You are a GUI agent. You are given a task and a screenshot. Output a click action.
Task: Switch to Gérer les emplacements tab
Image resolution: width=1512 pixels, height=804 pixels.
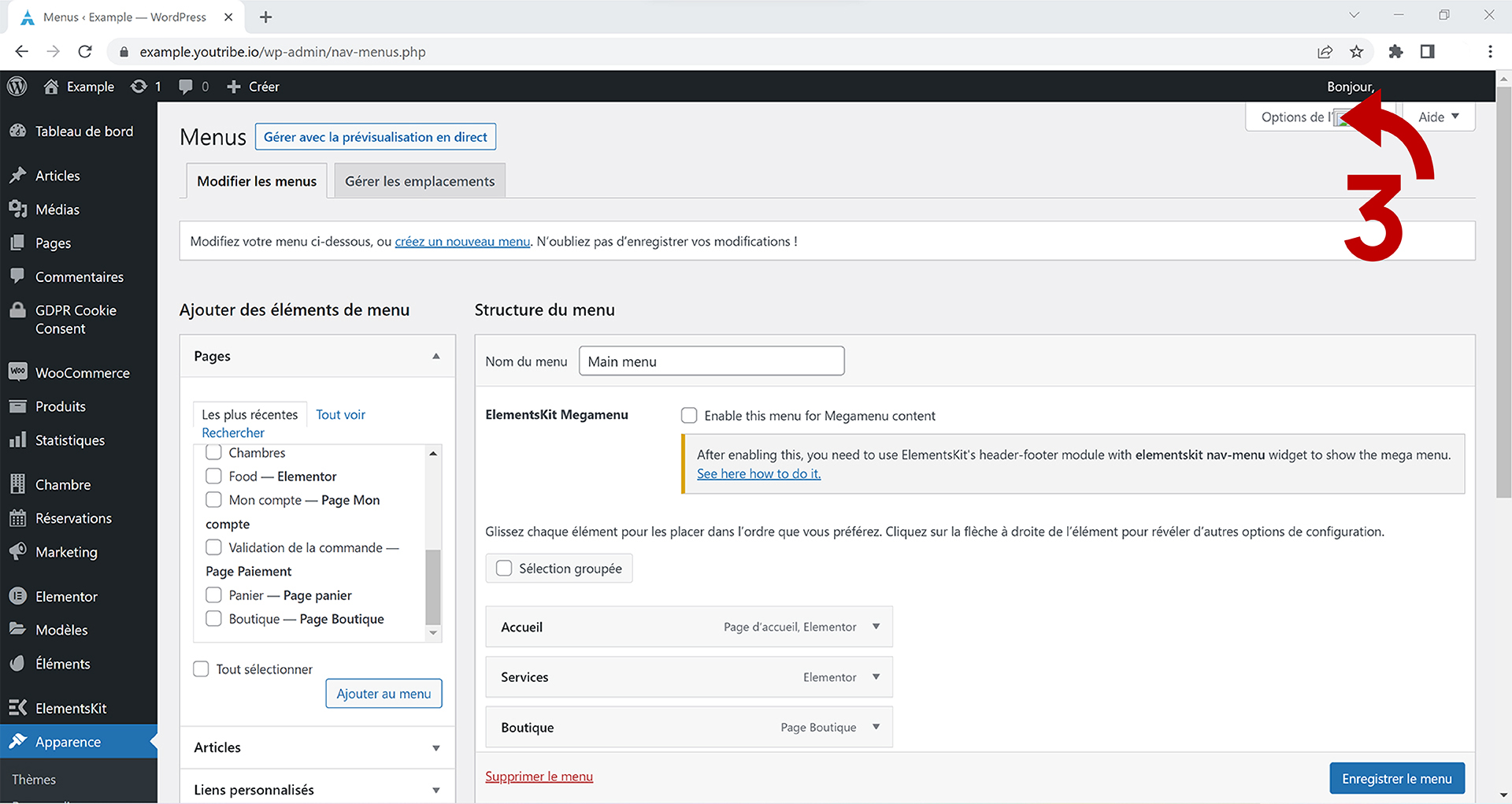point(420,181)
